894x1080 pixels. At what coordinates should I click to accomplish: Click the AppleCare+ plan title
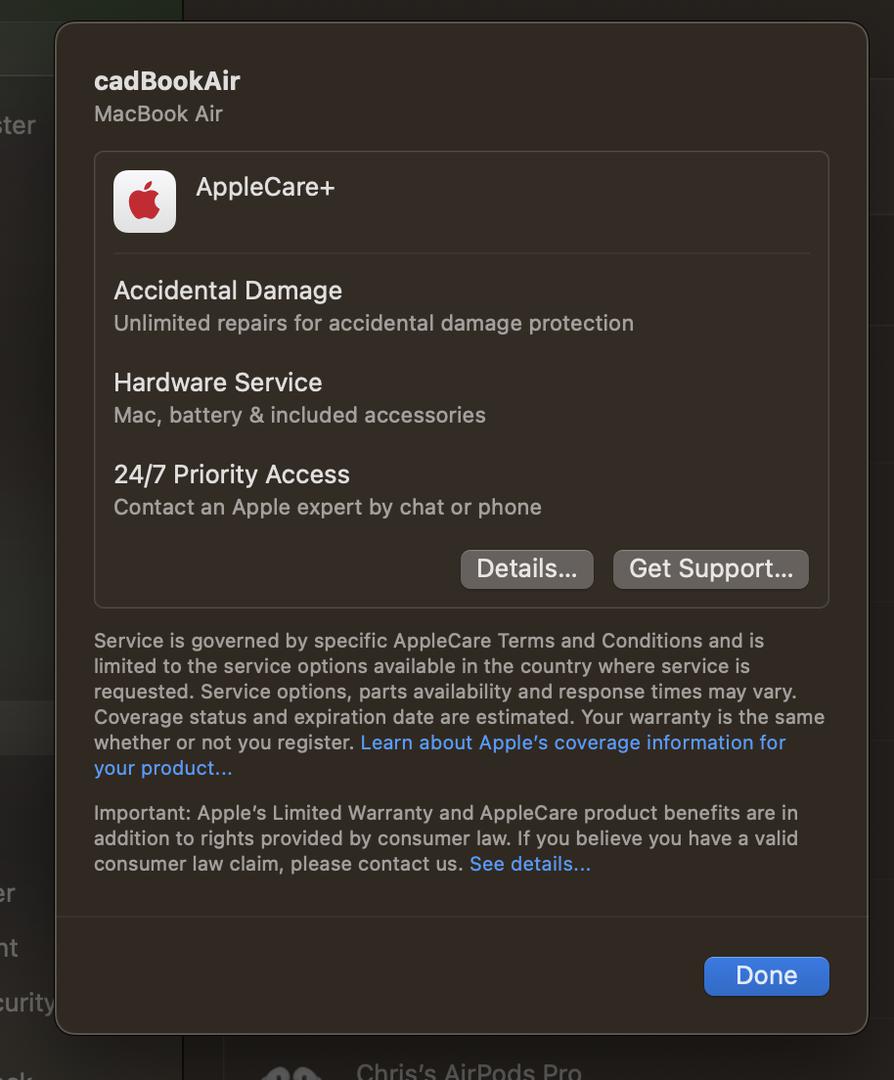coord(265,187)
